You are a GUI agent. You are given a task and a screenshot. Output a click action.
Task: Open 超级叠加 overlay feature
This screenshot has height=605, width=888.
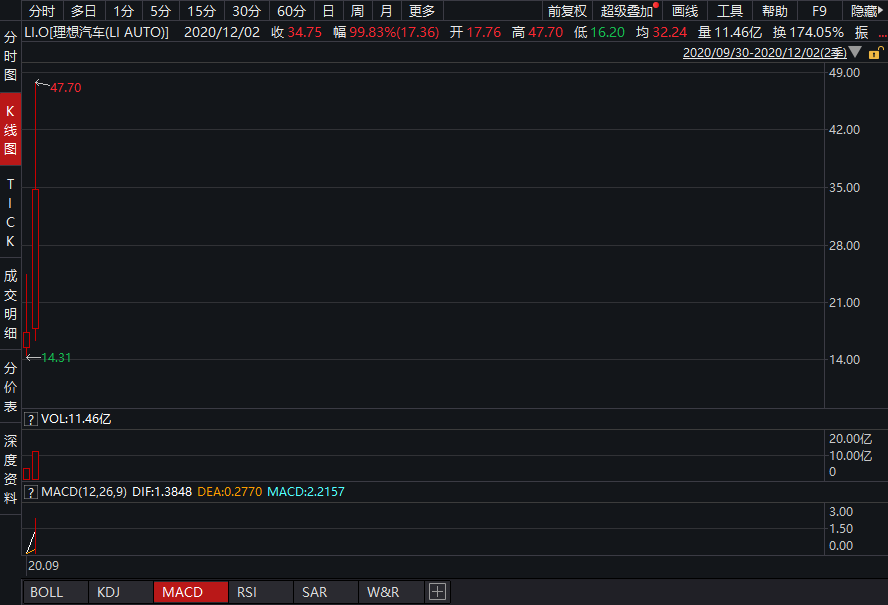point(627,11)
